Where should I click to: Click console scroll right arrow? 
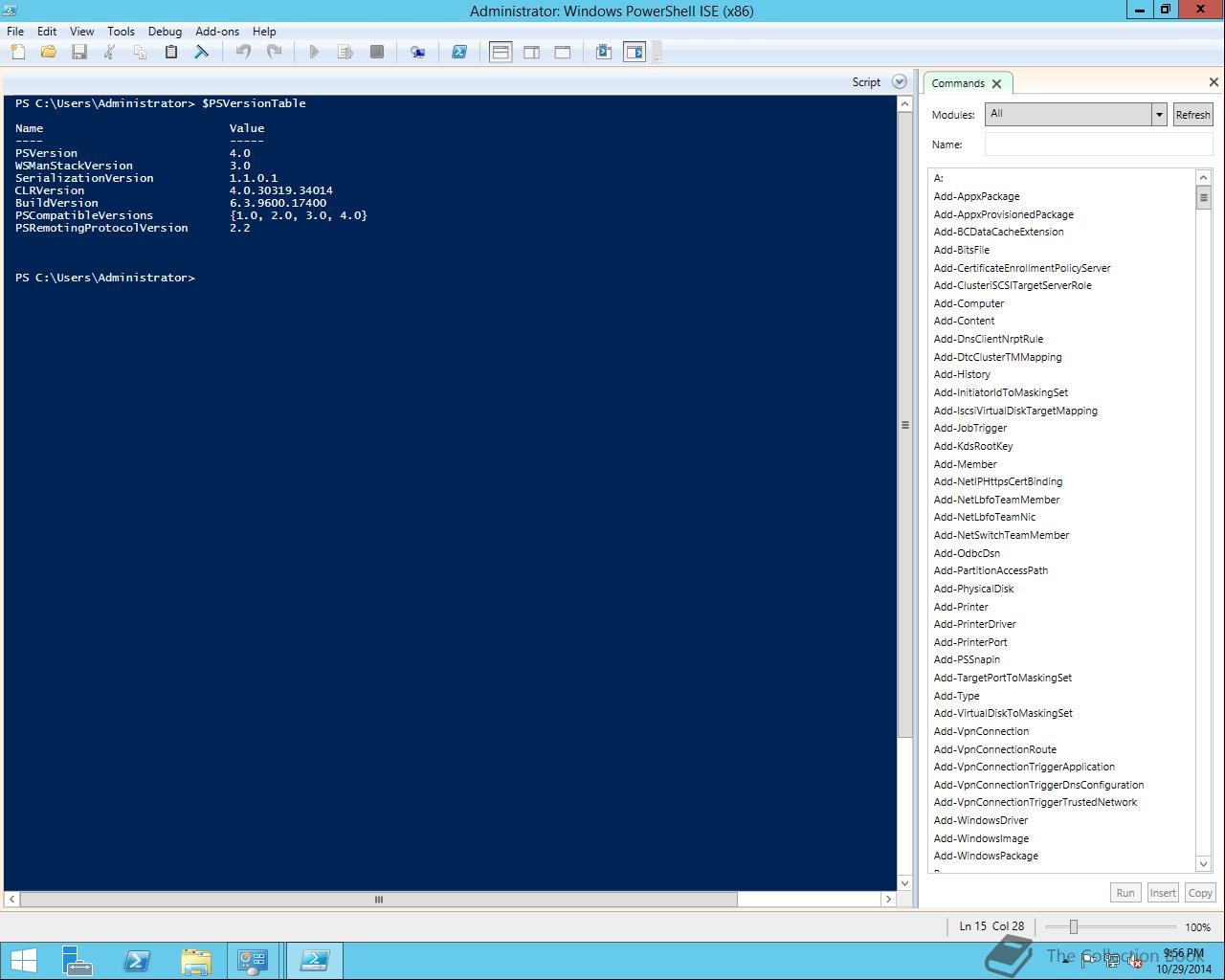(x=888, y=900)
